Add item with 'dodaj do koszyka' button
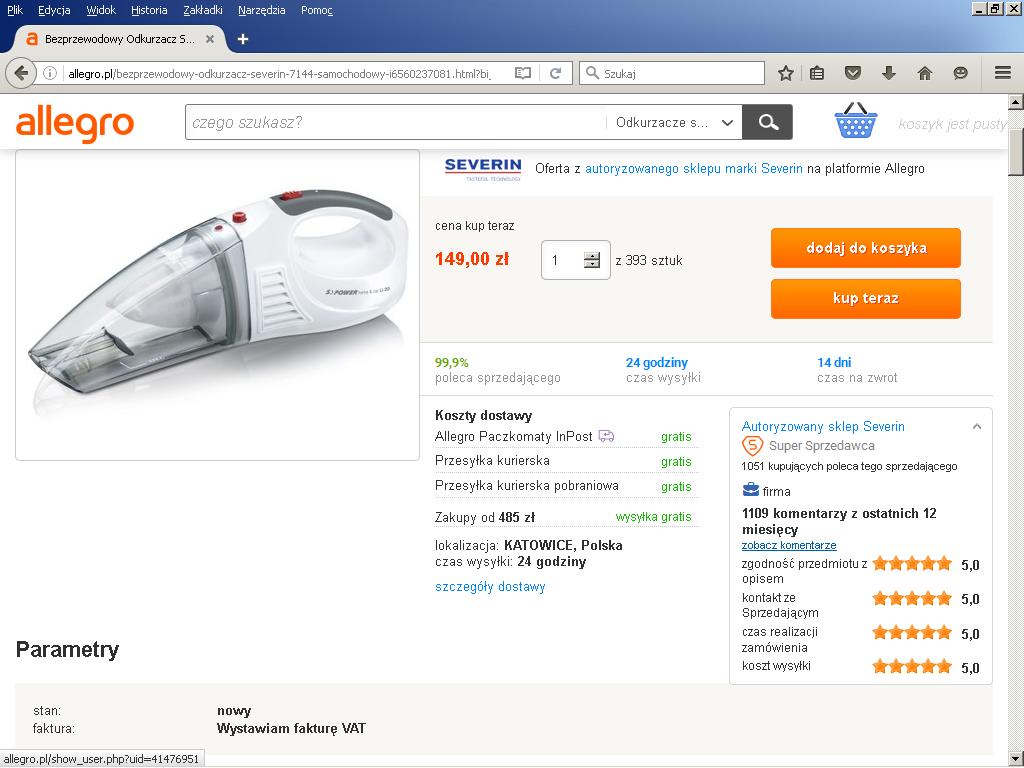The image size is (1024, 768). [x=865, y=248]
